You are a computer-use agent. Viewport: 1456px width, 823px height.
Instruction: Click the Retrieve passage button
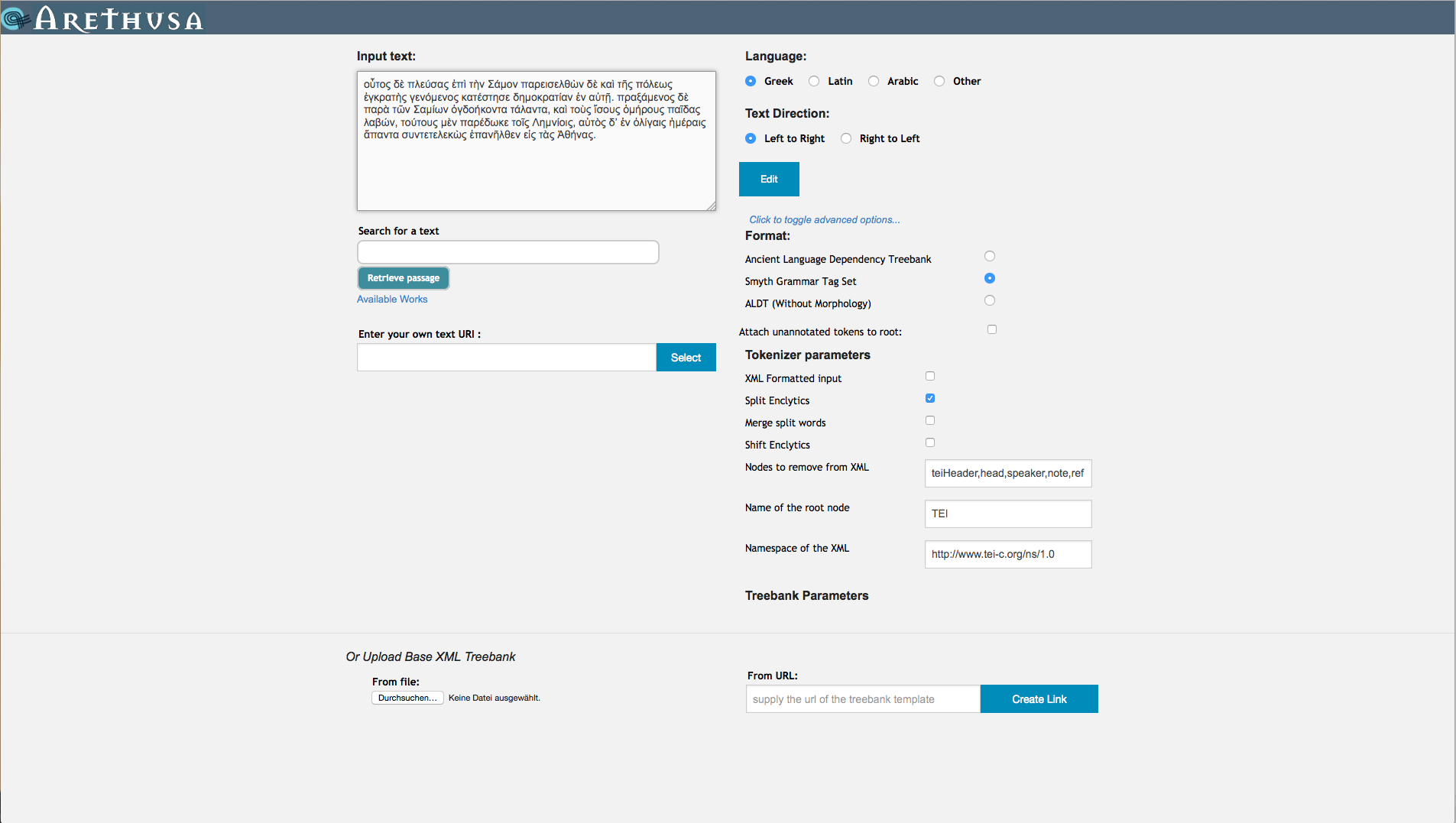pos(403,278)
